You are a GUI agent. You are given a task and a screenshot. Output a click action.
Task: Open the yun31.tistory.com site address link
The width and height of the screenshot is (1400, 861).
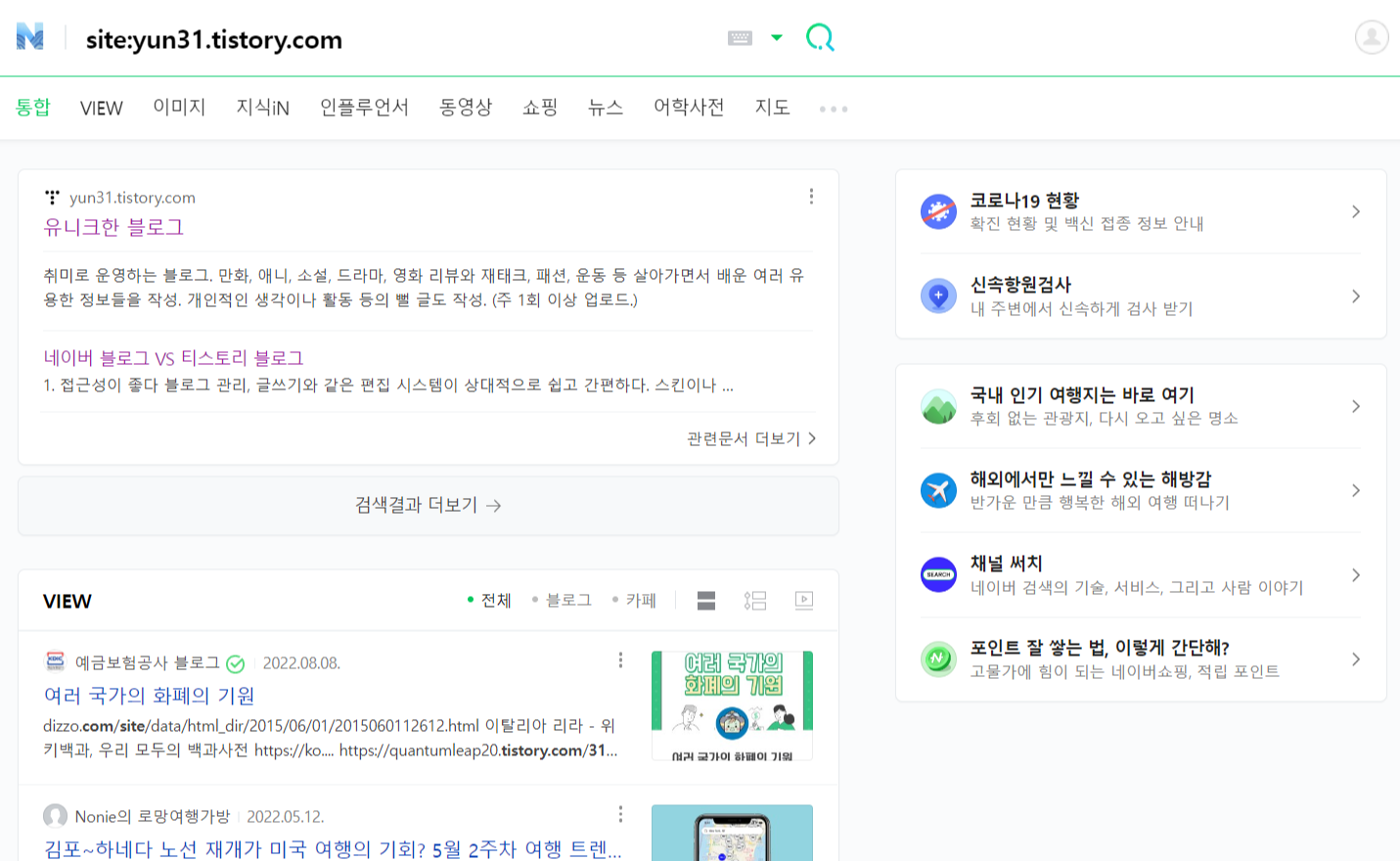(x=133, y=198)
